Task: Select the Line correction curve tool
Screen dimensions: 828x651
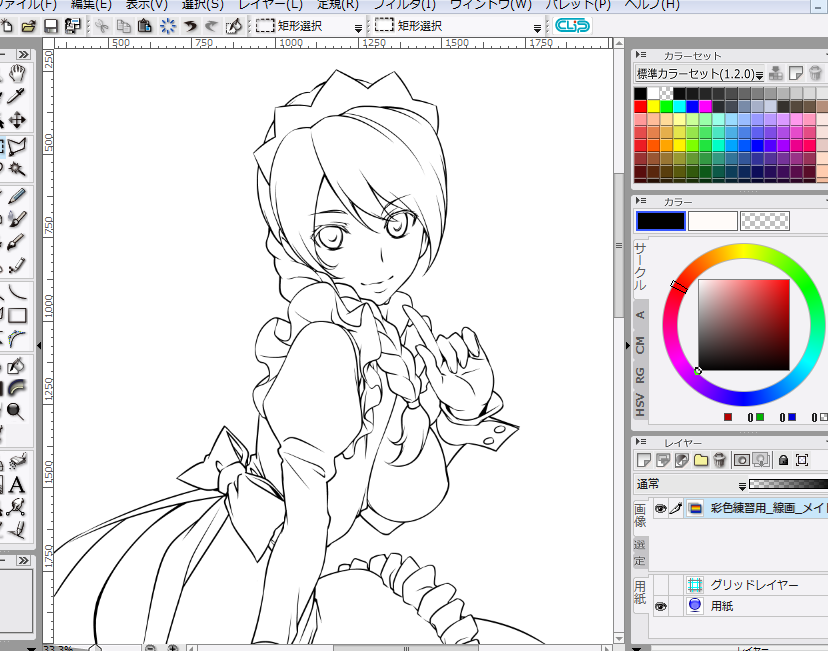Action: (x=17, y=338)
